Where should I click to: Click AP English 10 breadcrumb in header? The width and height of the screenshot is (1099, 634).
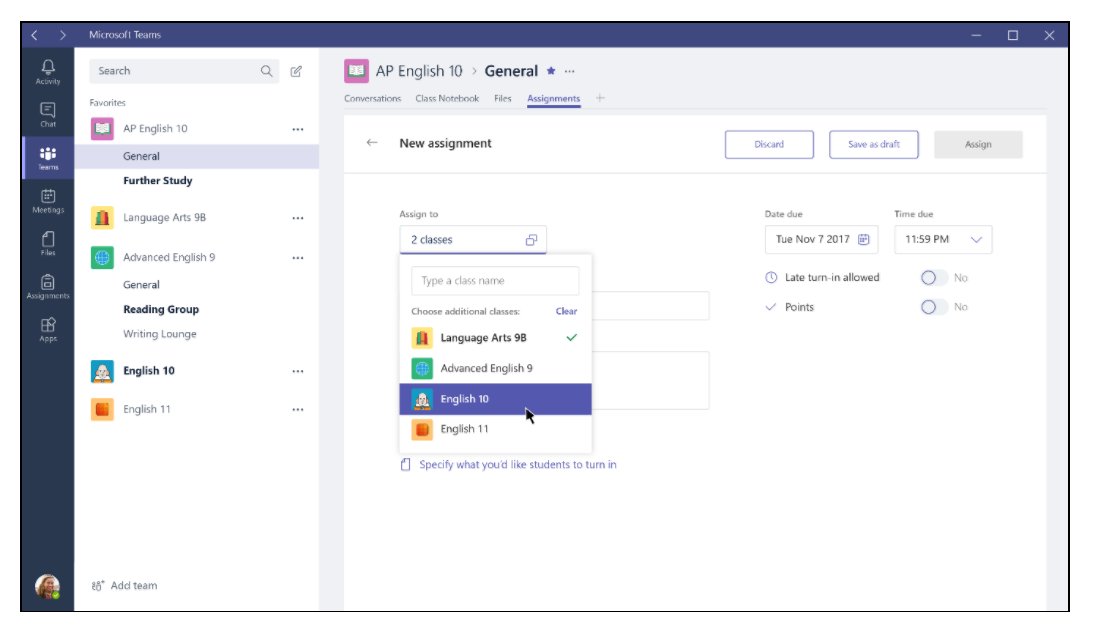click(418, 71)
